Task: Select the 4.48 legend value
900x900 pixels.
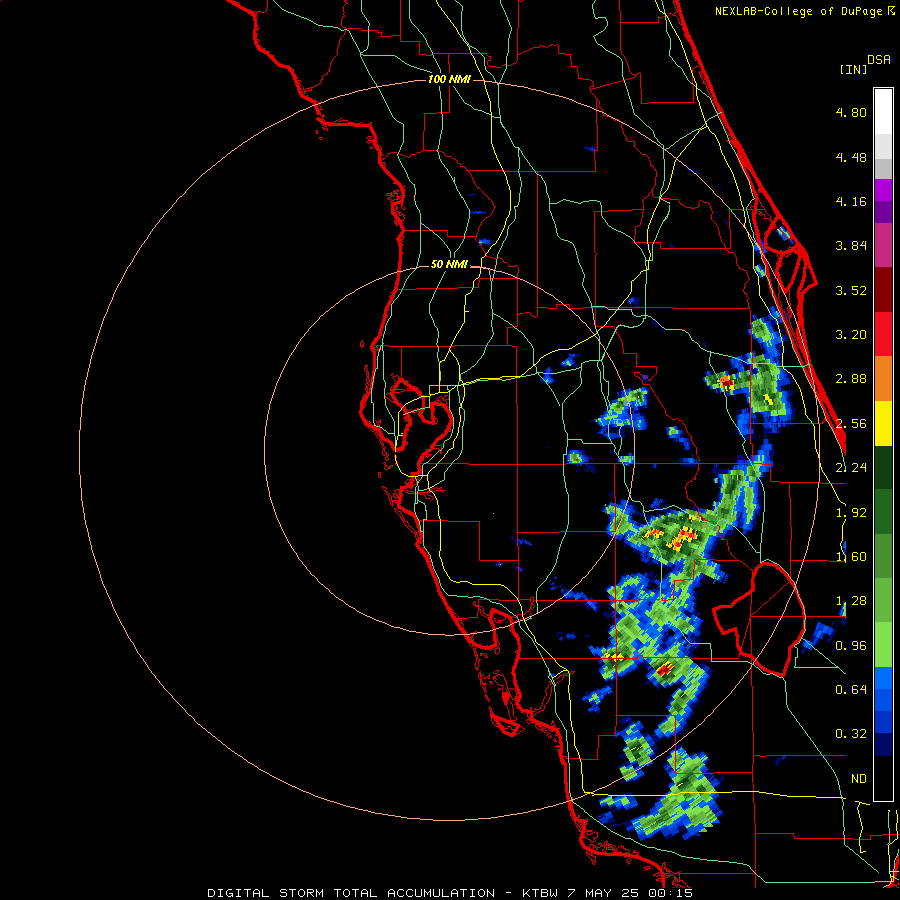Action: click(x=851, y=157)
